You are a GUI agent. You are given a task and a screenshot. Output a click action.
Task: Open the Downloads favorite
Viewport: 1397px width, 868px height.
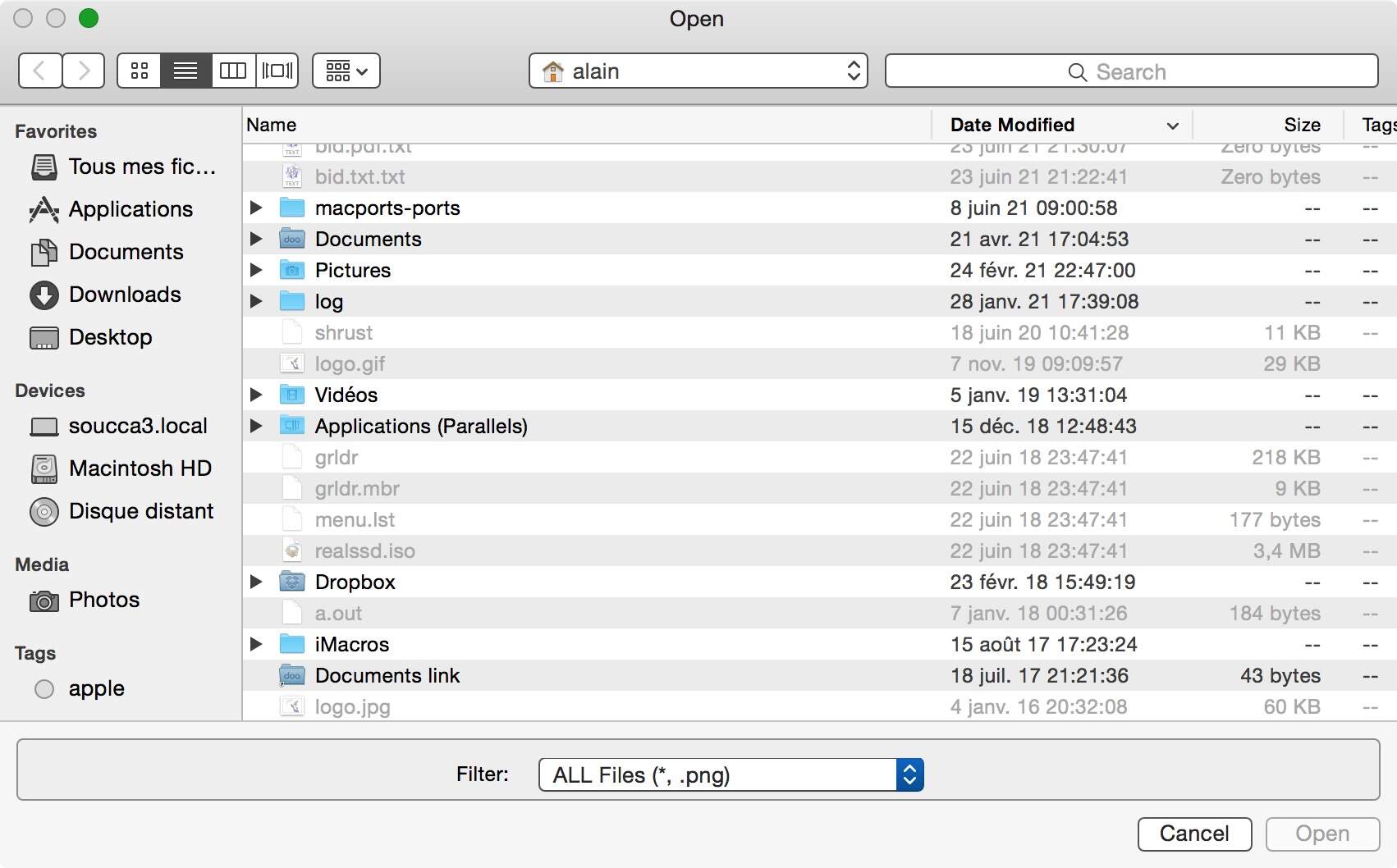(x=125, y=295)
